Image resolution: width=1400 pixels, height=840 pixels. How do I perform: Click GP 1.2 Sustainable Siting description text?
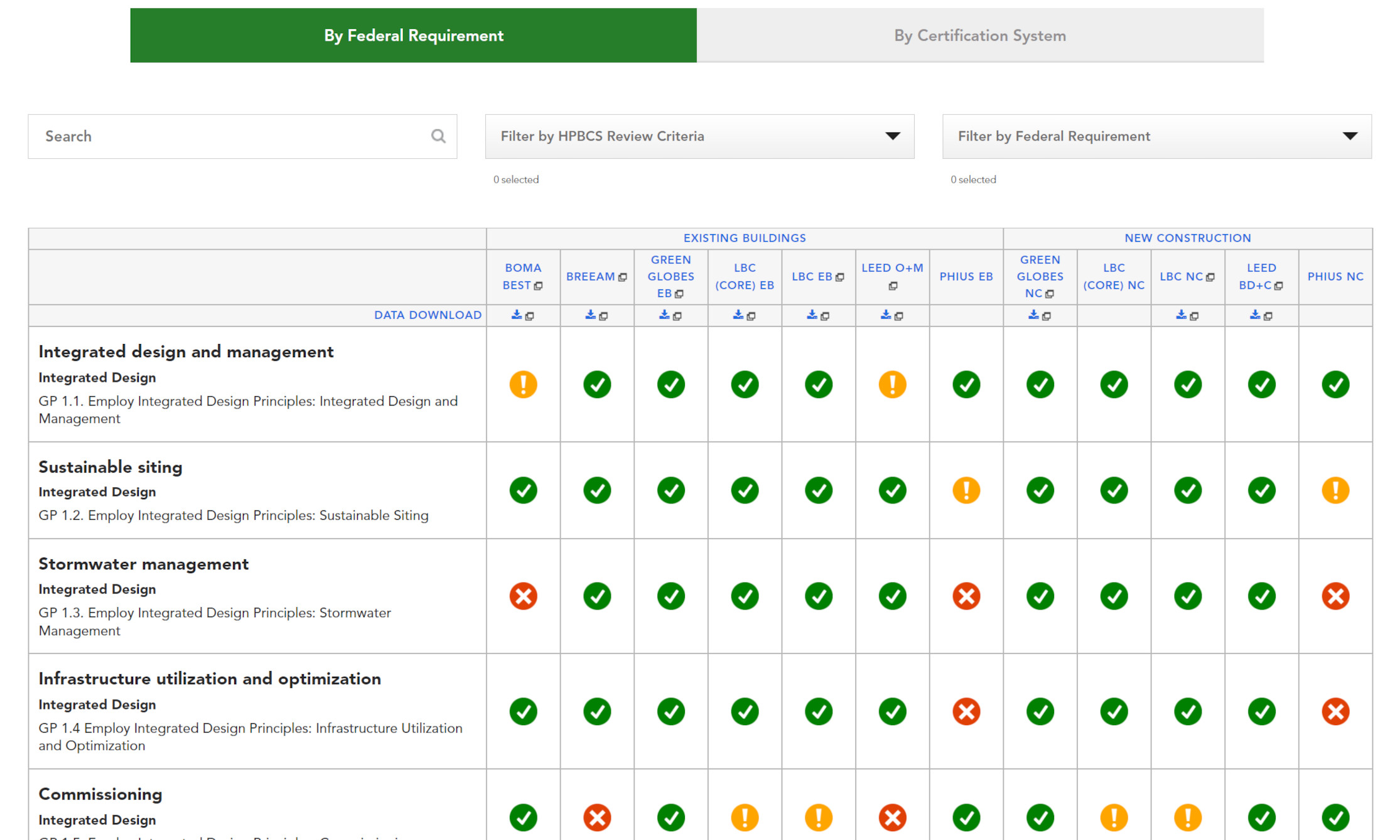234,515
